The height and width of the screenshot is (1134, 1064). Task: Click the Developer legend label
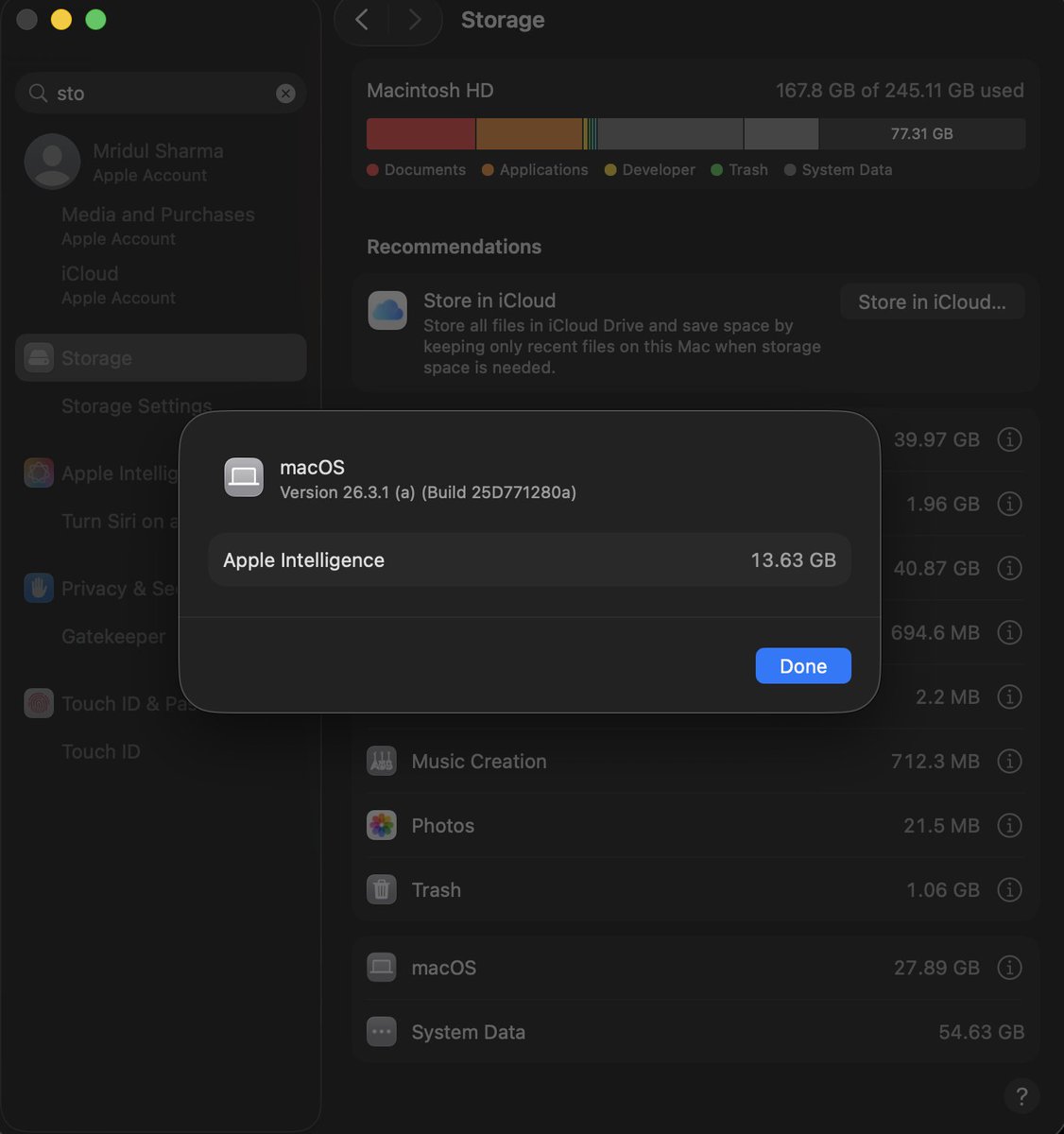coord(659,170)
